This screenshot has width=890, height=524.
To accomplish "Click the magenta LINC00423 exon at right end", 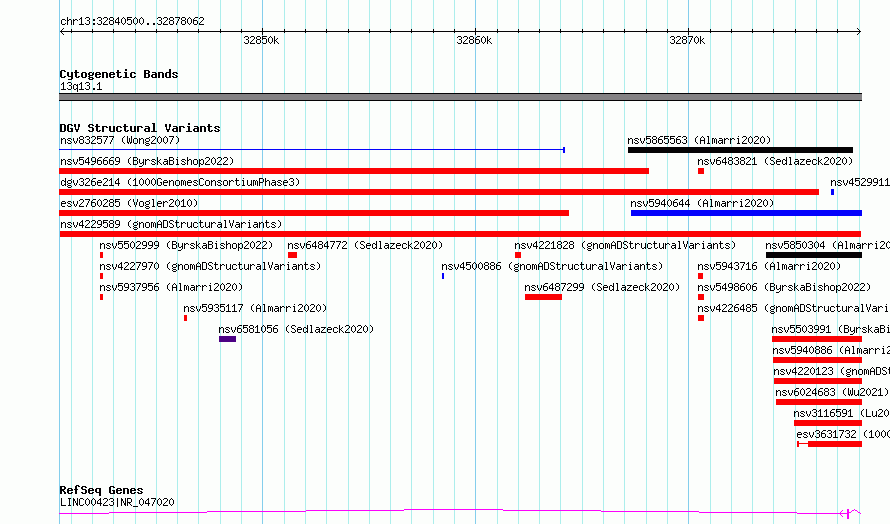I will click(x=848, y=514).
